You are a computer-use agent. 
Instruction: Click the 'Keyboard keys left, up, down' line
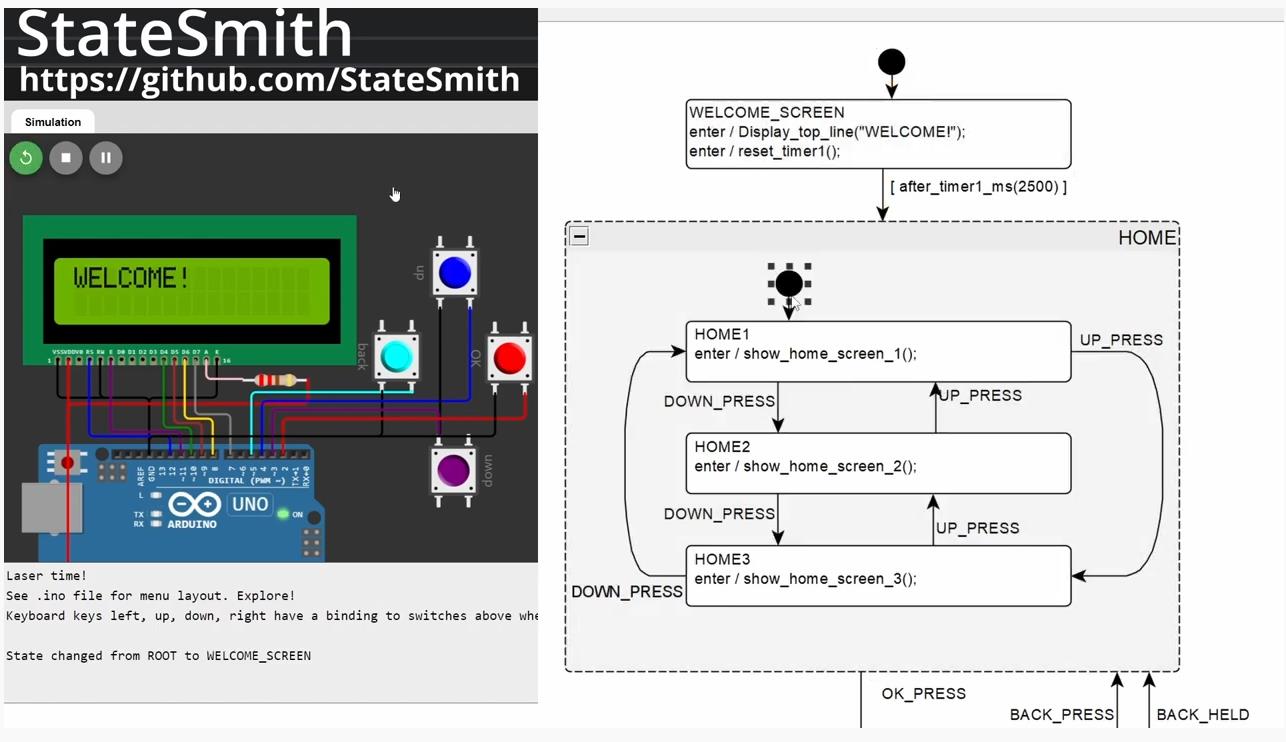pyautogui.click(x=272, y=615)
